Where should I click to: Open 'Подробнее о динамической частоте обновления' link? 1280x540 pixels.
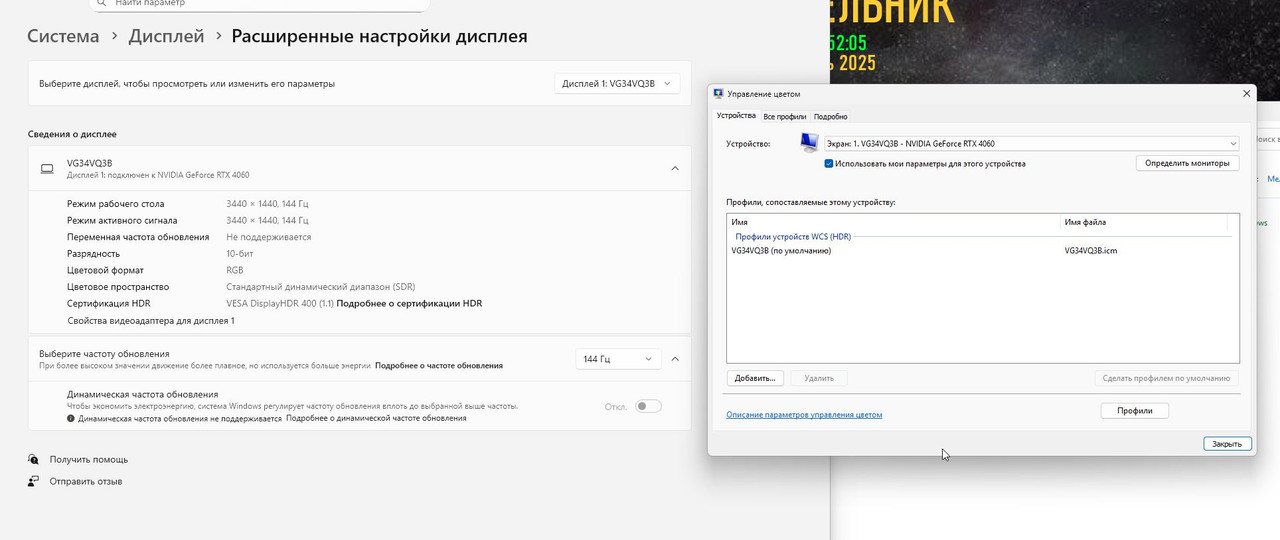376,418
